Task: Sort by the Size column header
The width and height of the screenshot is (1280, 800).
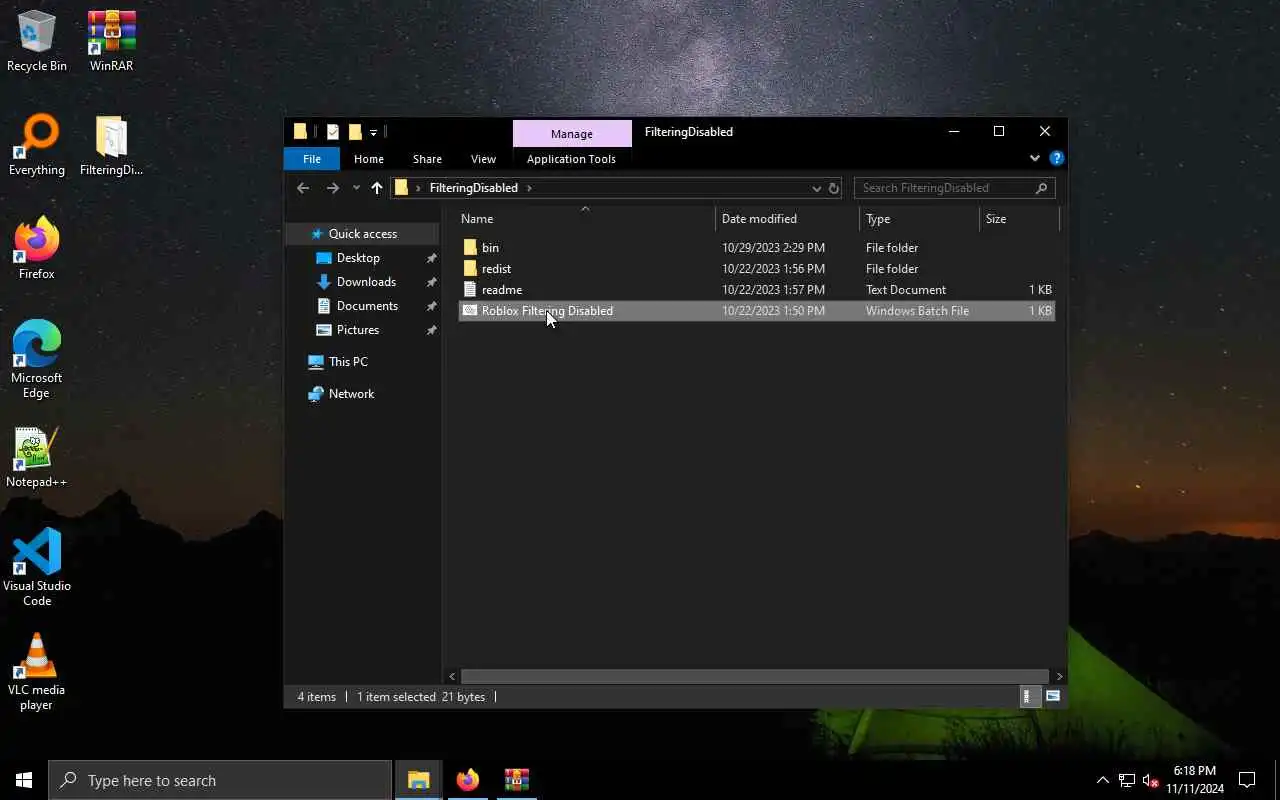Action: pos(1018,219)
